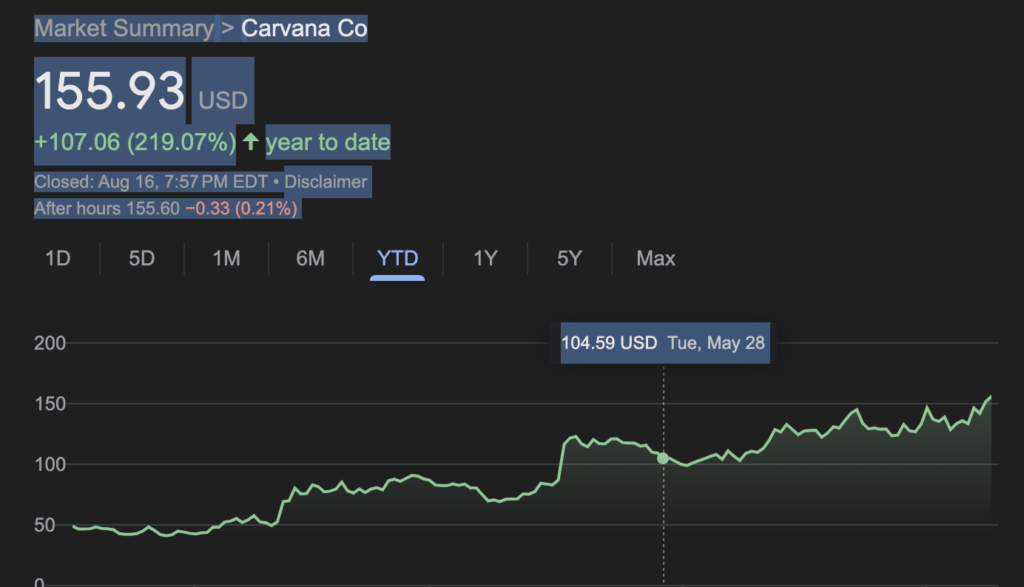Click the 104.59 USD tooltip value
This screenshot has width=1024, height=587.
click(x=609, y=343)
